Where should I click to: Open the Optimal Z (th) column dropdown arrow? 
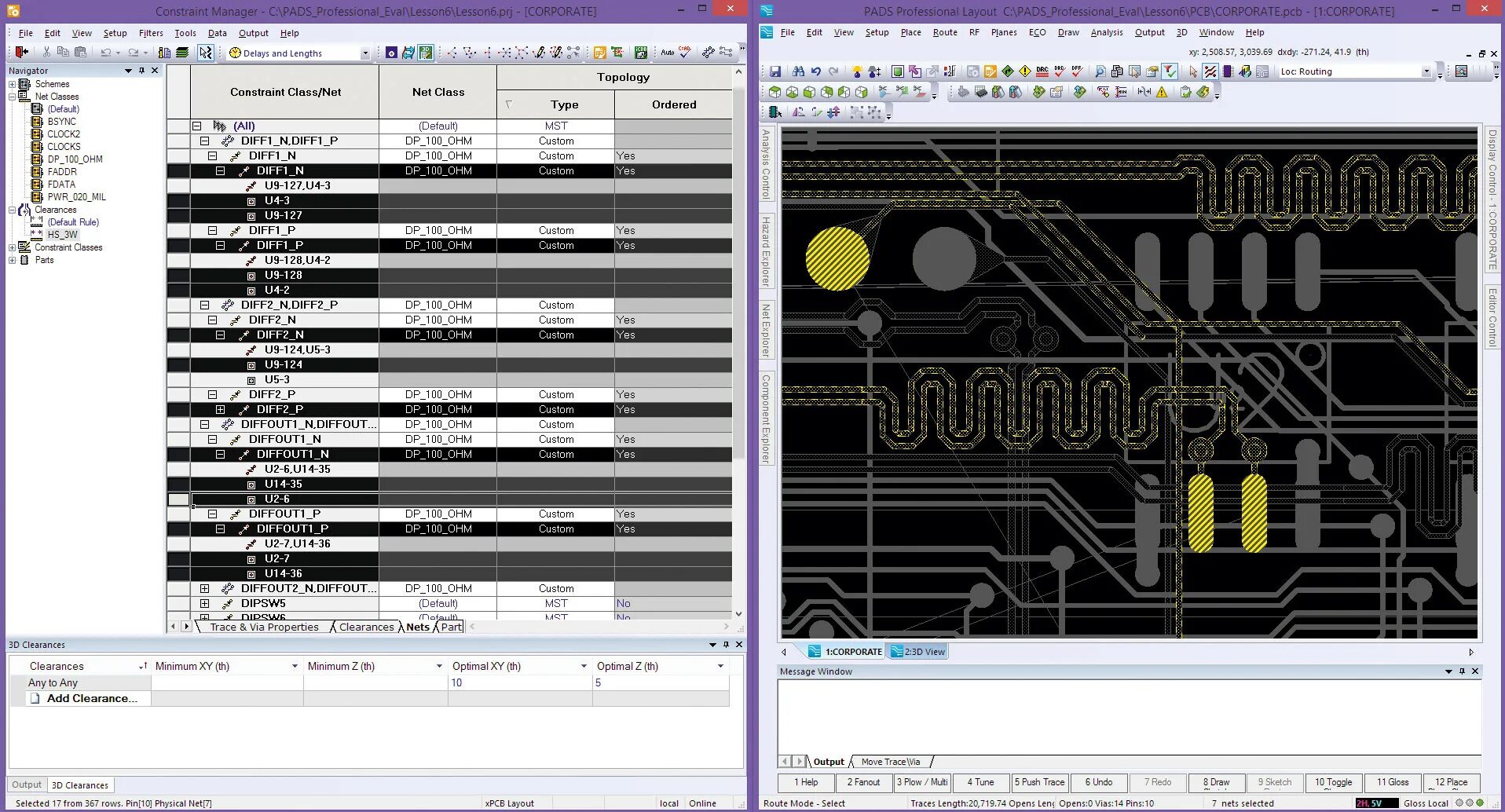[720, 666]
